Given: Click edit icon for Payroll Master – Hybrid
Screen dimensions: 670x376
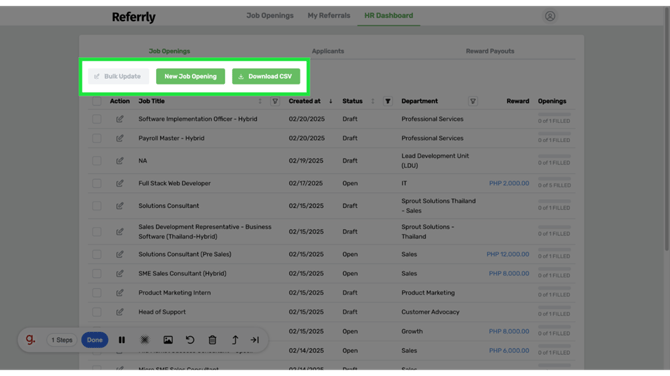Looking at the screenshot, I should [x=120, y=138].
